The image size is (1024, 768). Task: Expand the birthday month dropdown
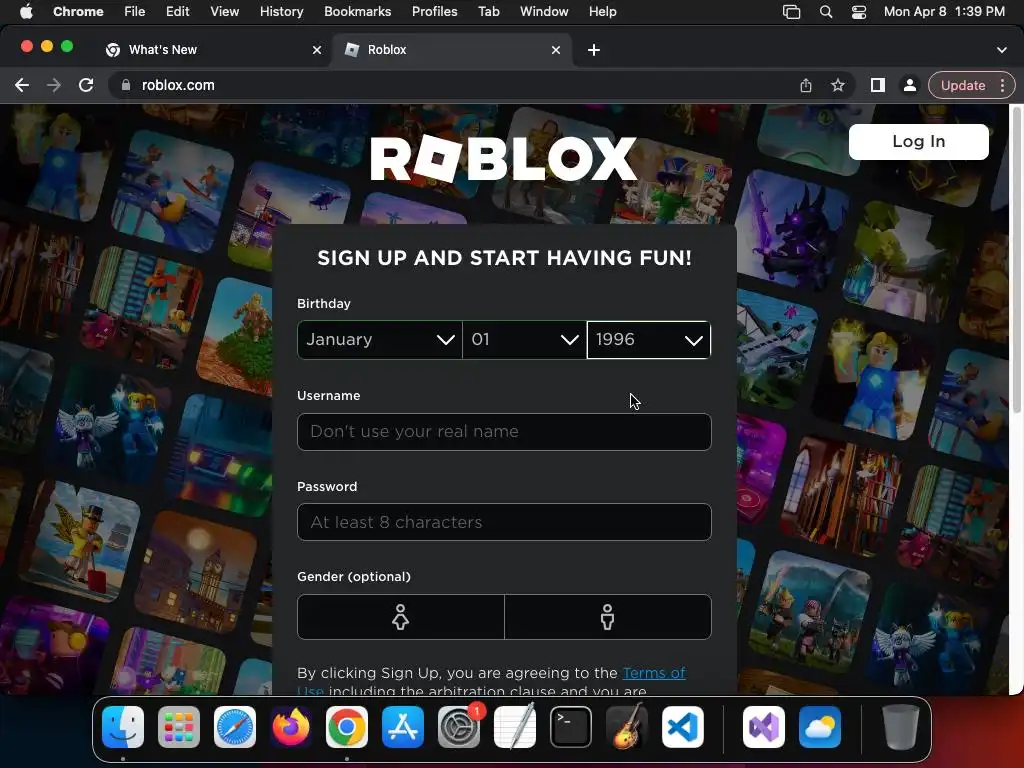[379, 340]
